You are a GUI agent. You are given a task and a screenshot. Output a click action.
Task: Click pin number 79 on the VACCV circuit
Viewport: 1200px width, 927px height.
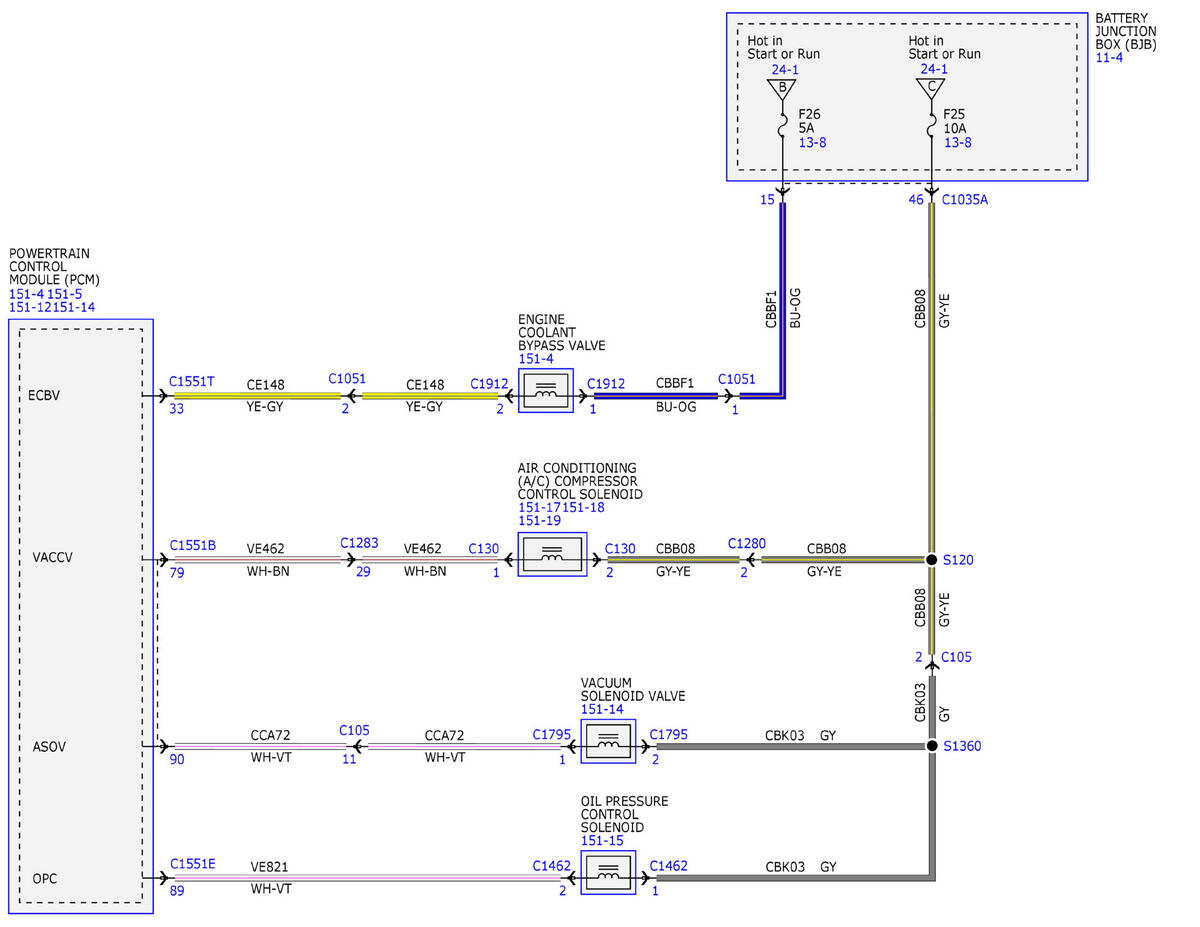(x=177, y=573)
